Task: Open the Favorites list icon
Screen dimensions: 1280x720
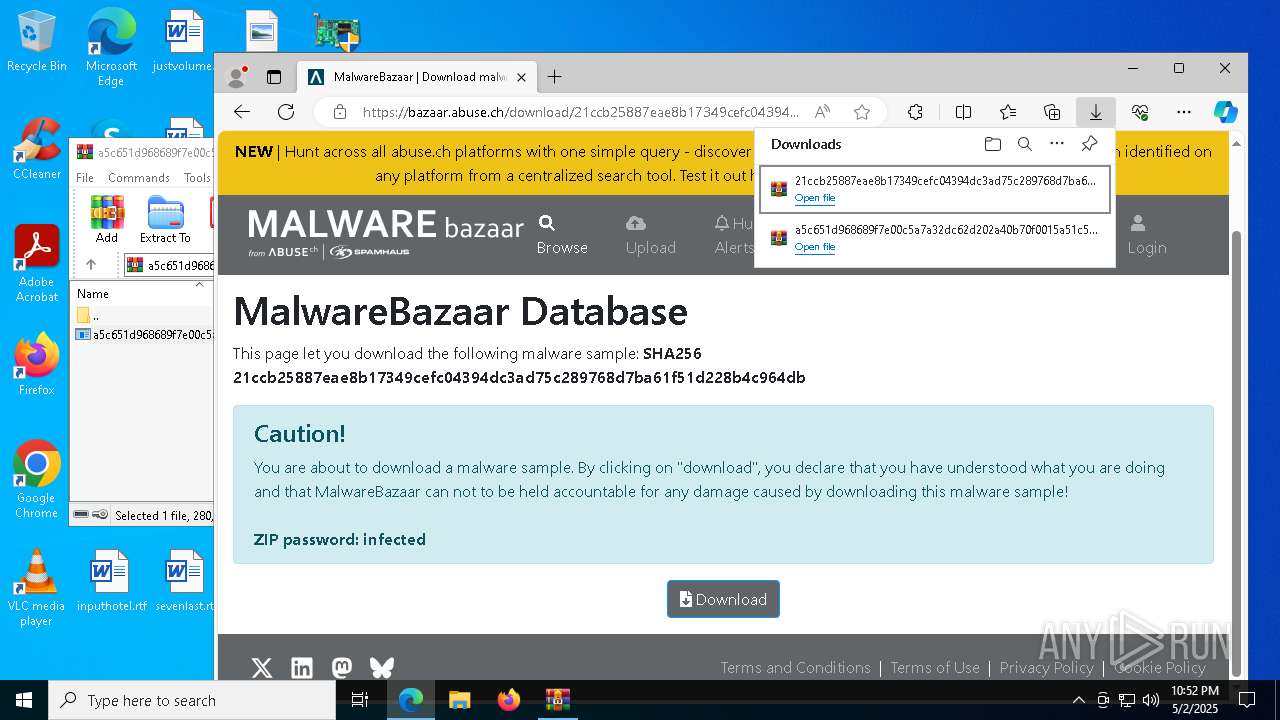Action: [1008, 112]
